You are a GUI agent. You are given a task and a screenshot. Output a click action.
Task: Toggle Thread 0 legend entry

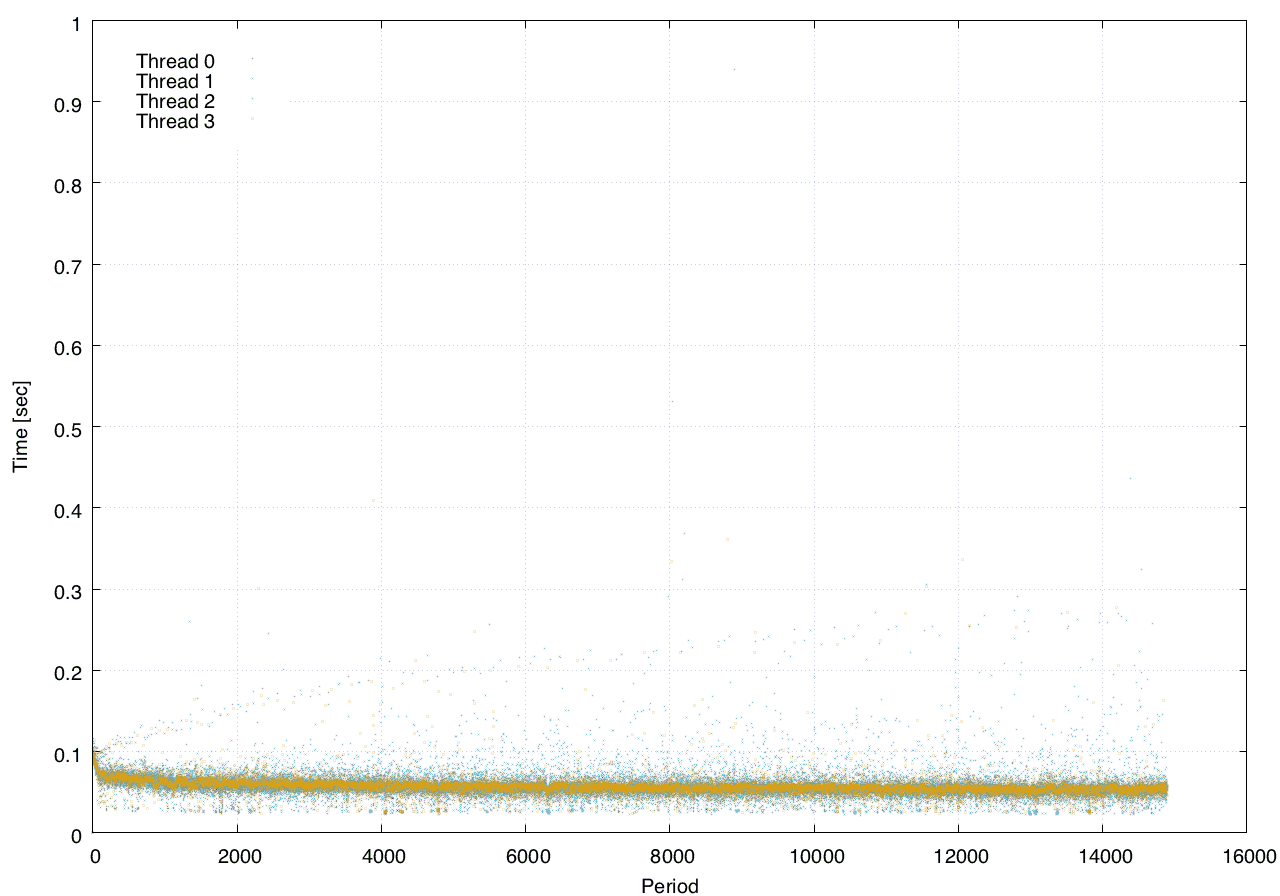click(175, 61)
